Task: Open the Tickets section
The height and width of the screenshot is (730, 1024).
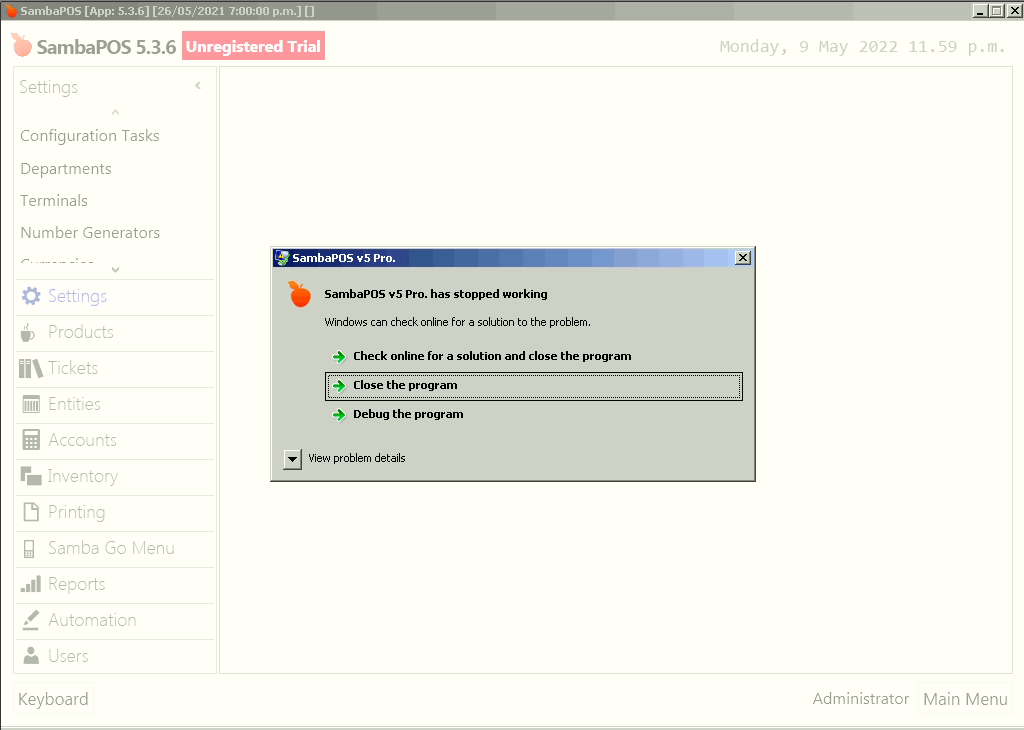Action: pos(115,368)
